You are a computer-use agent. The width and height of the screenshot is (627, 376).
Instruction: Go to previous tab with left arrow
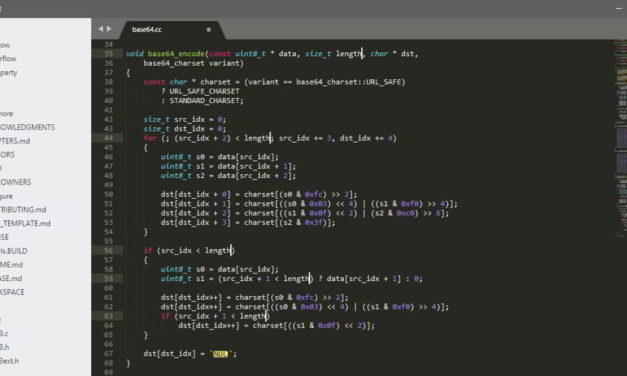point(100,29)
